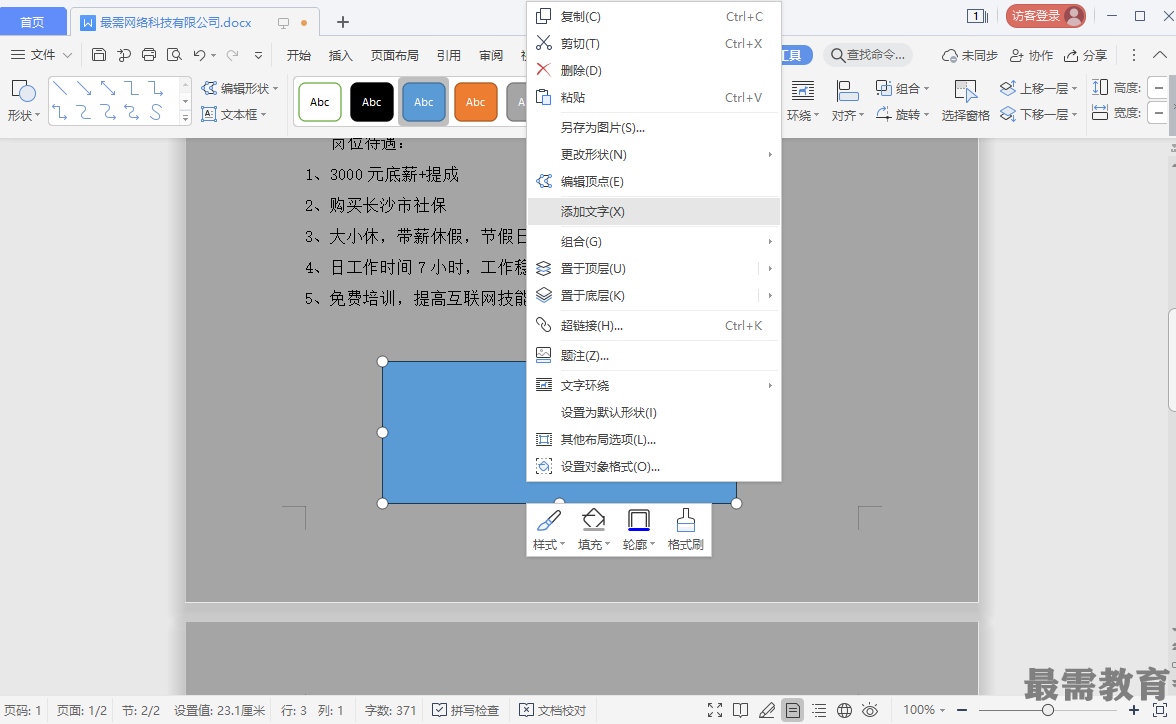Viewport: 1176px width, 724px height.
Task: Switch to reading mode book icon in status bar
Action: (740, 710)
